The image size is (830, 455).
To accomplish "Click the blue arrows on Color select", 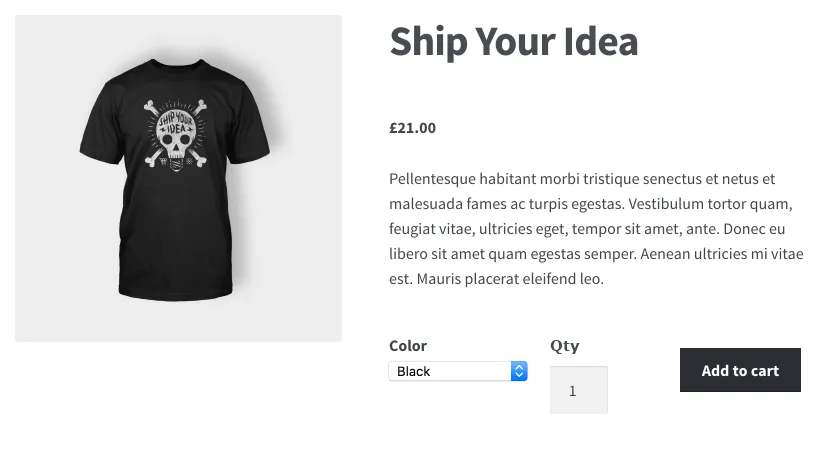I will point(519,371).
